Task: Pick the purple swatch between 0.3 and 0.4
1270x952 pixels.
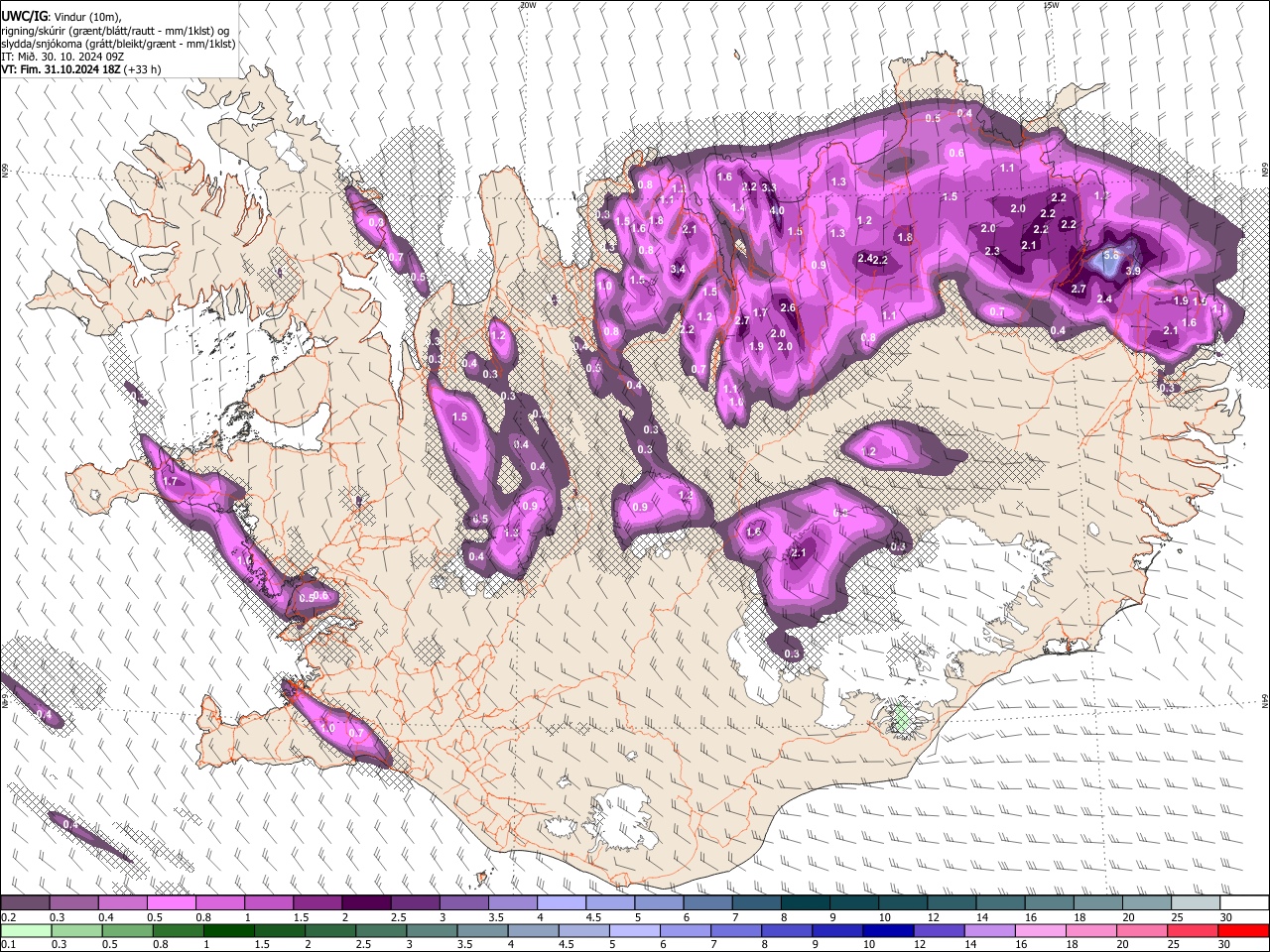Action: [72, 903]
